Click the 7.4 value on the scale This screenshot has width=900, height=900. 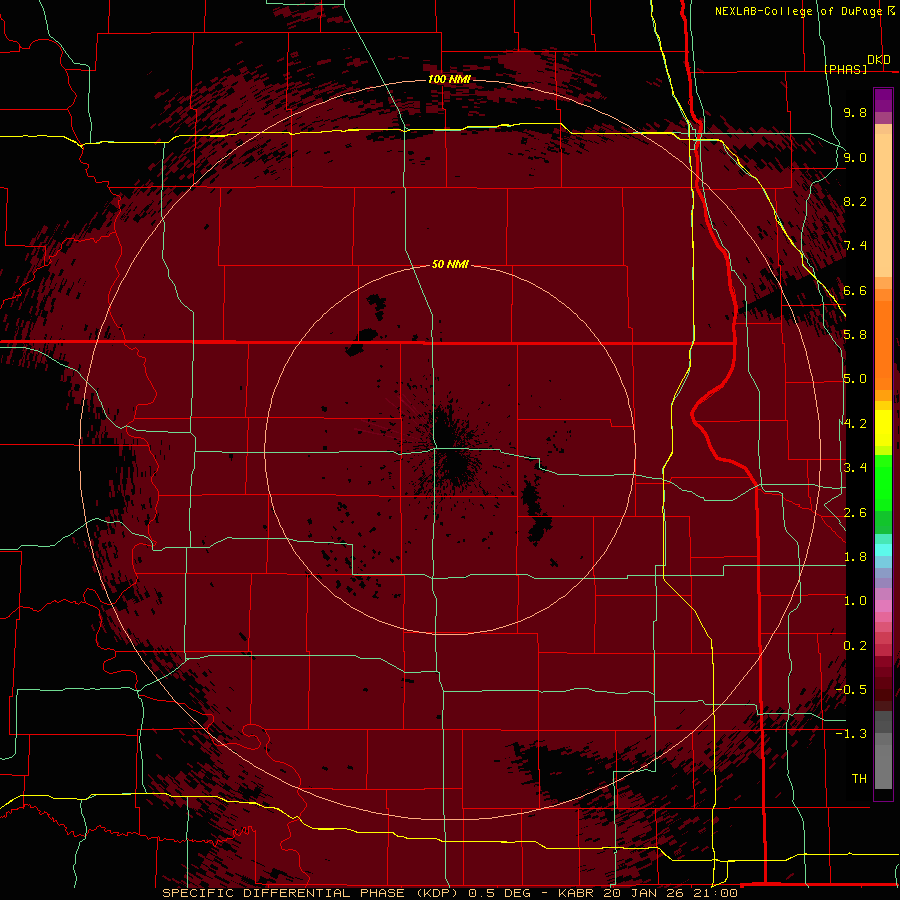[x=855, y=246]
